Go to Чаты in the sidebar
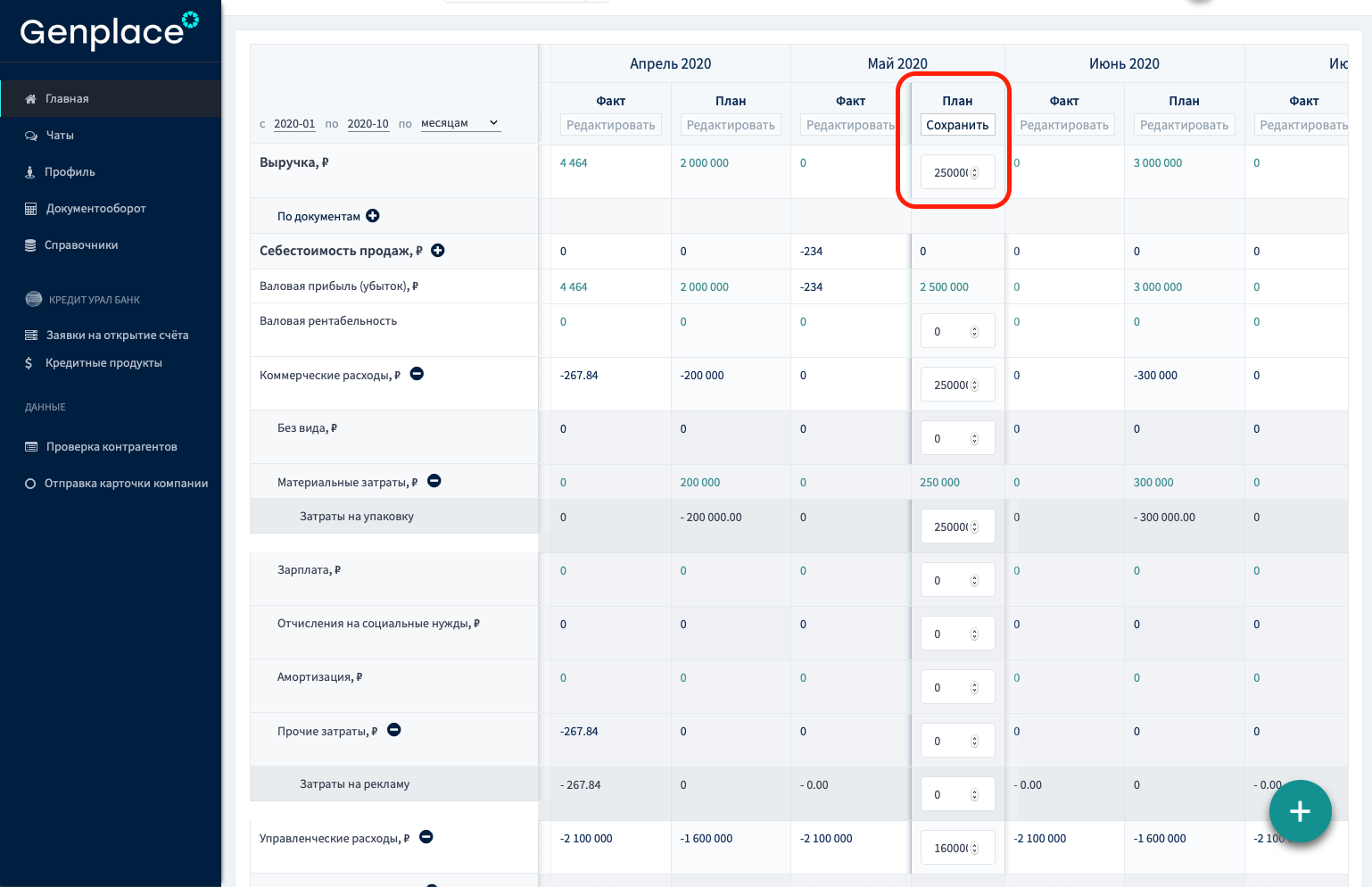The image size is (1372, 887). point(60,136)
